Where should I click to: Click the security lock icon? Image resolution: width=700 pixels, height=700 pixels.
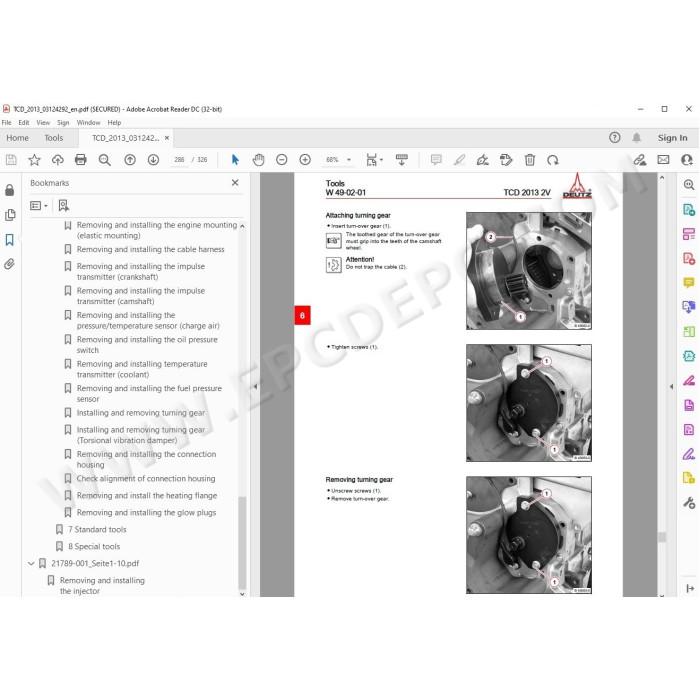pyautogui.click(x=9, y=190)
